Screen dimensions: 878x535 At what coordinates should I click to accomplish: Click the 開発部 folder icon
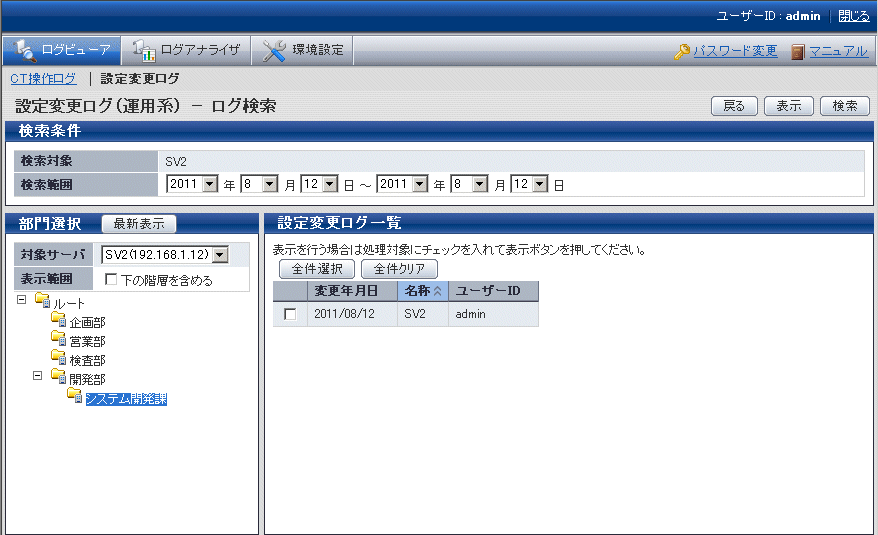pyautogui.click(x=59, y=376)
